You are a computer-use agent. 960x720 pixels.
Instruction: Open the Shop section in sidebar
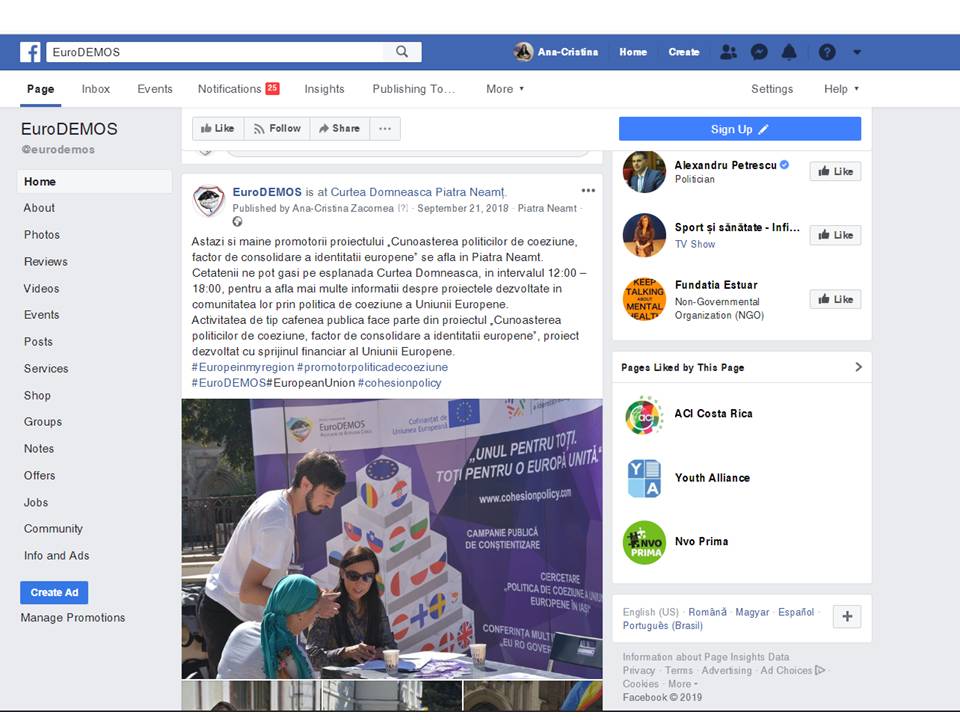tap(37, 396)
